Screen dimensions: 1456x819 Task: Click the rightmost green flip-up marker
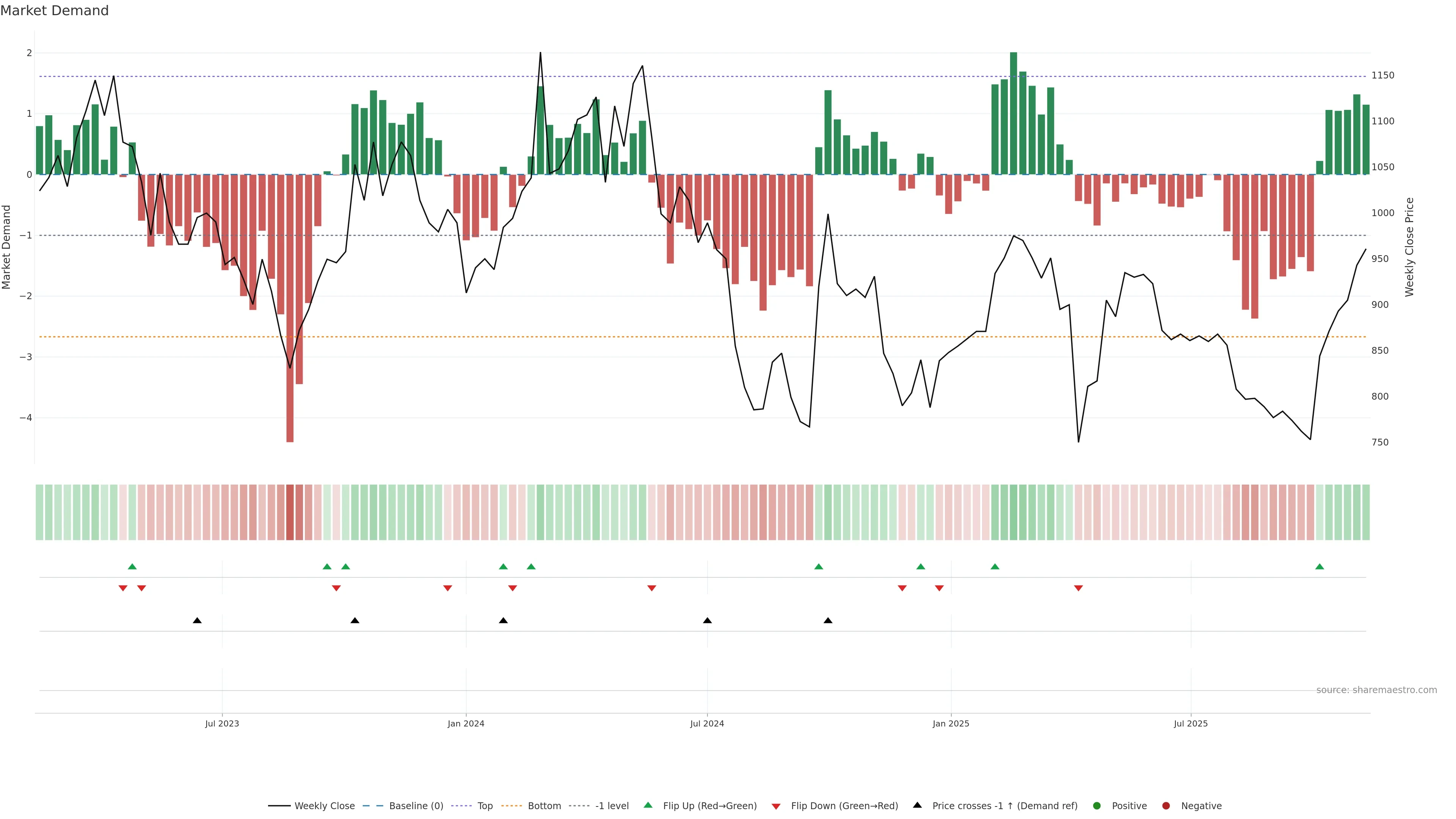coord(1320,567)
